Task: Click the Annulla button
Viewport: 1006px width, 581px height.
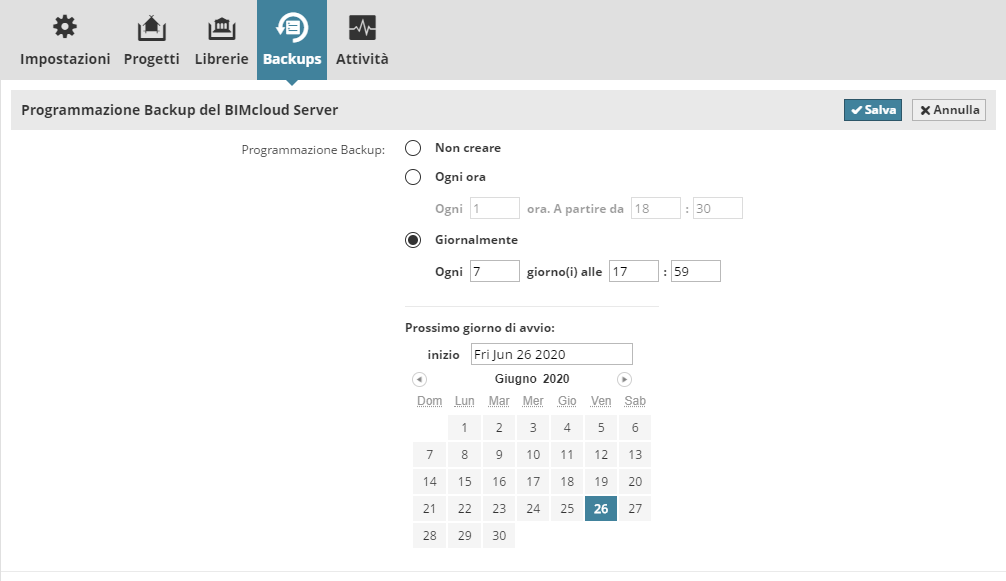Action: pos(949,110)
